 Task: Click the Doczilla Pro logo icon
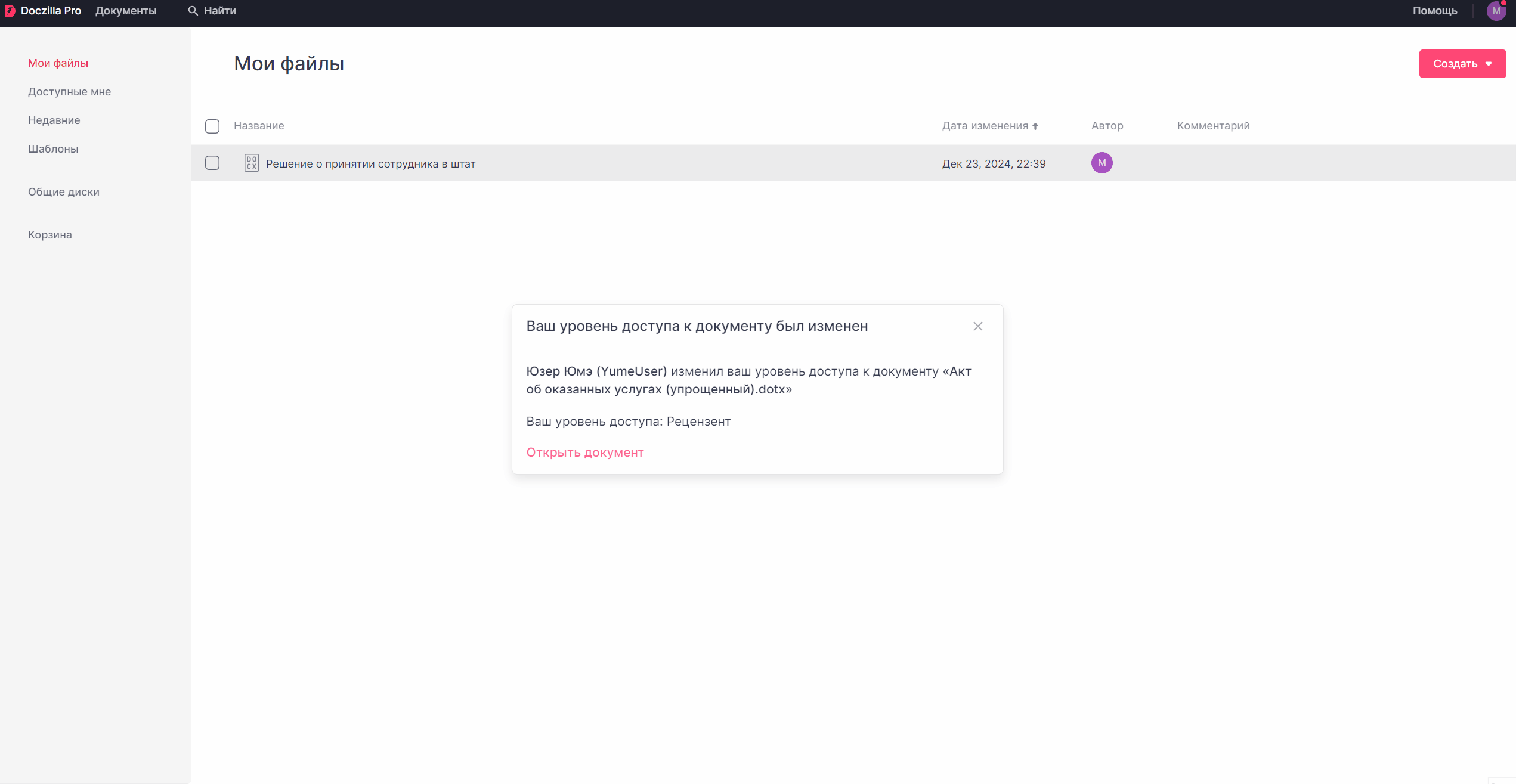(10, 11)
